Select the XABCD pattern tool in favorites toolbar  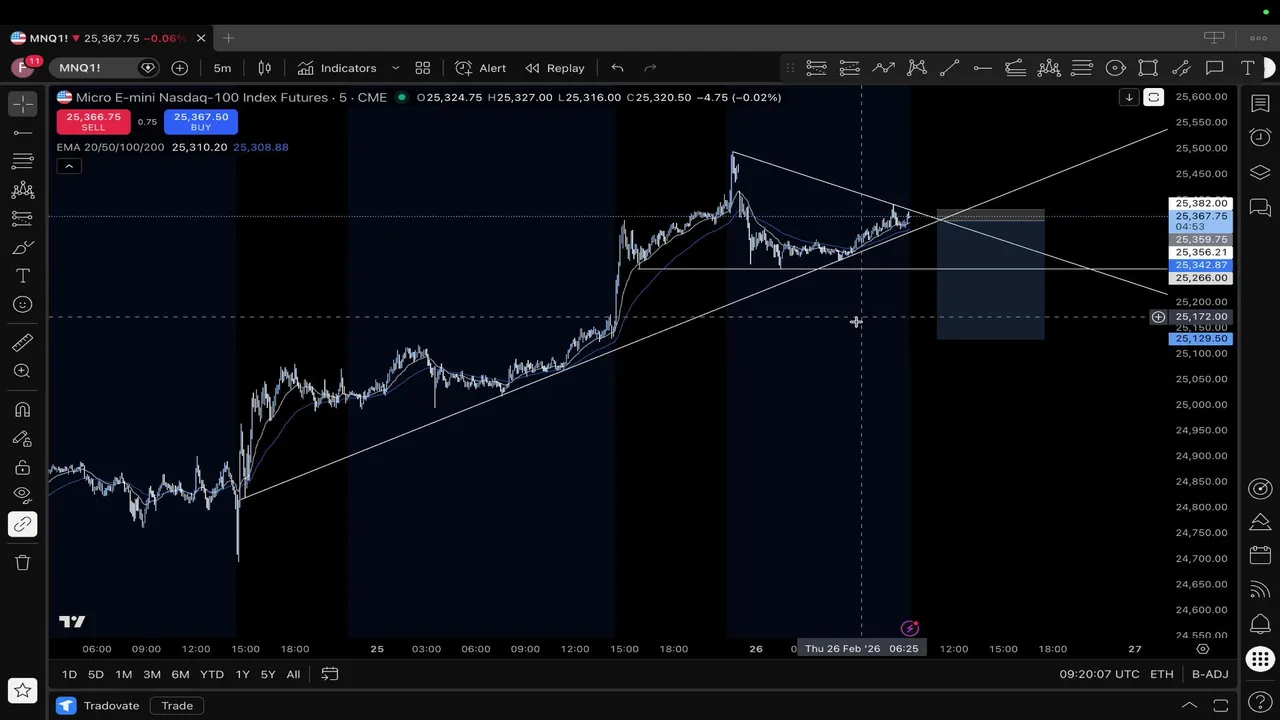click(x=916, y=68)
